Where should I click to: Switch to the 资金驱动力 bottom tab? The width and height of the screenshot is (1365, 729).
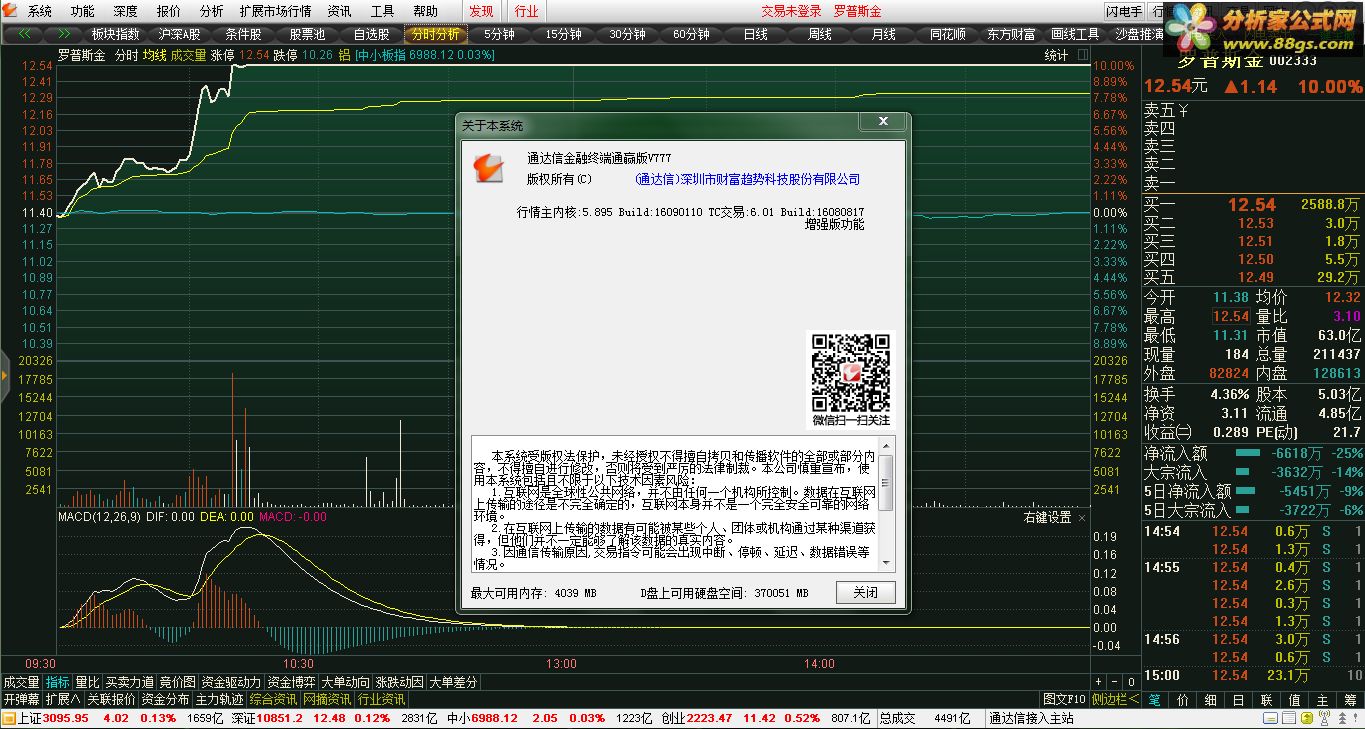[230, 682]
